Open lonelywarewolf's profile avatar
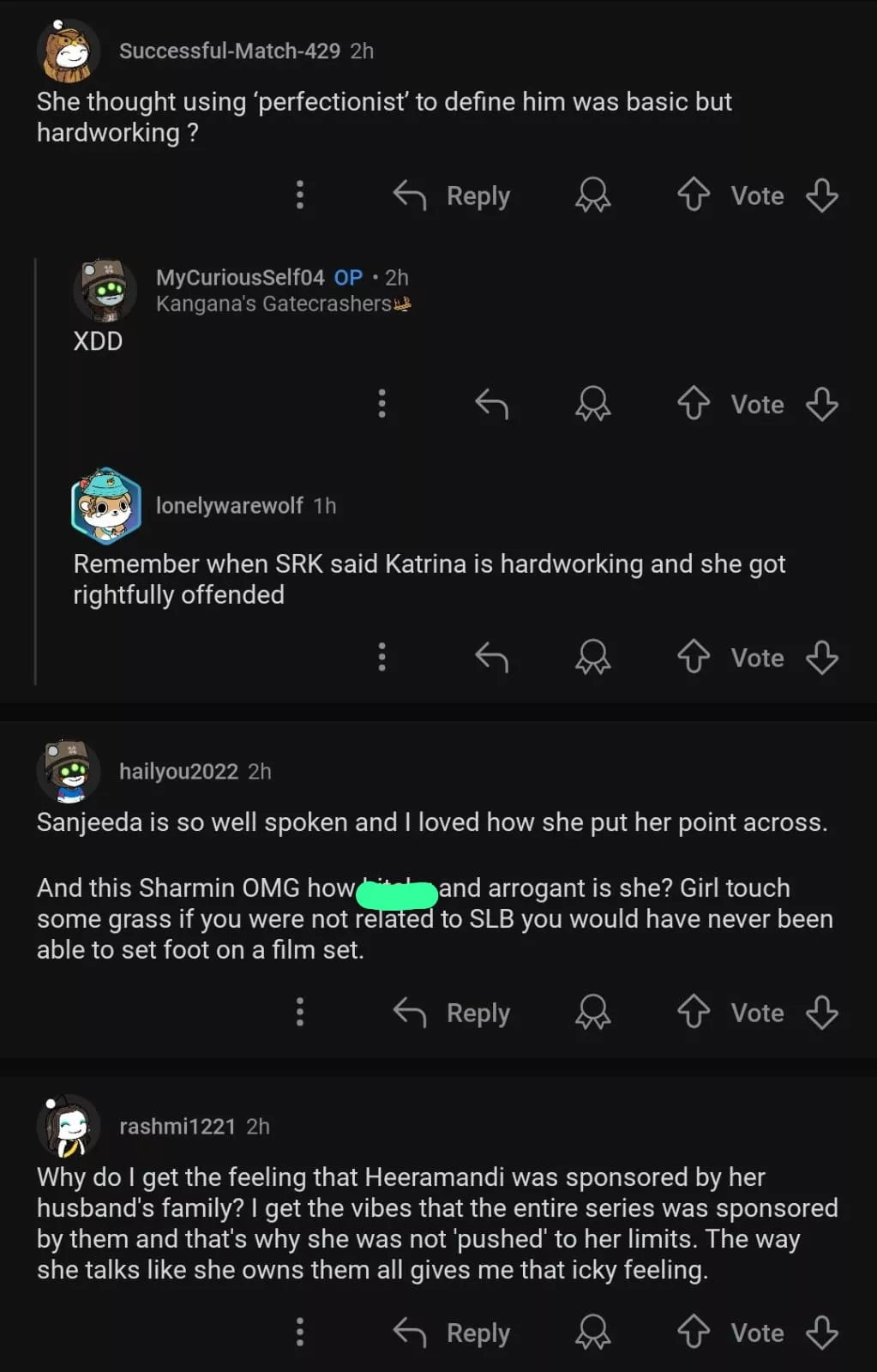This screenshot has height=1372, width=877. 105,506
